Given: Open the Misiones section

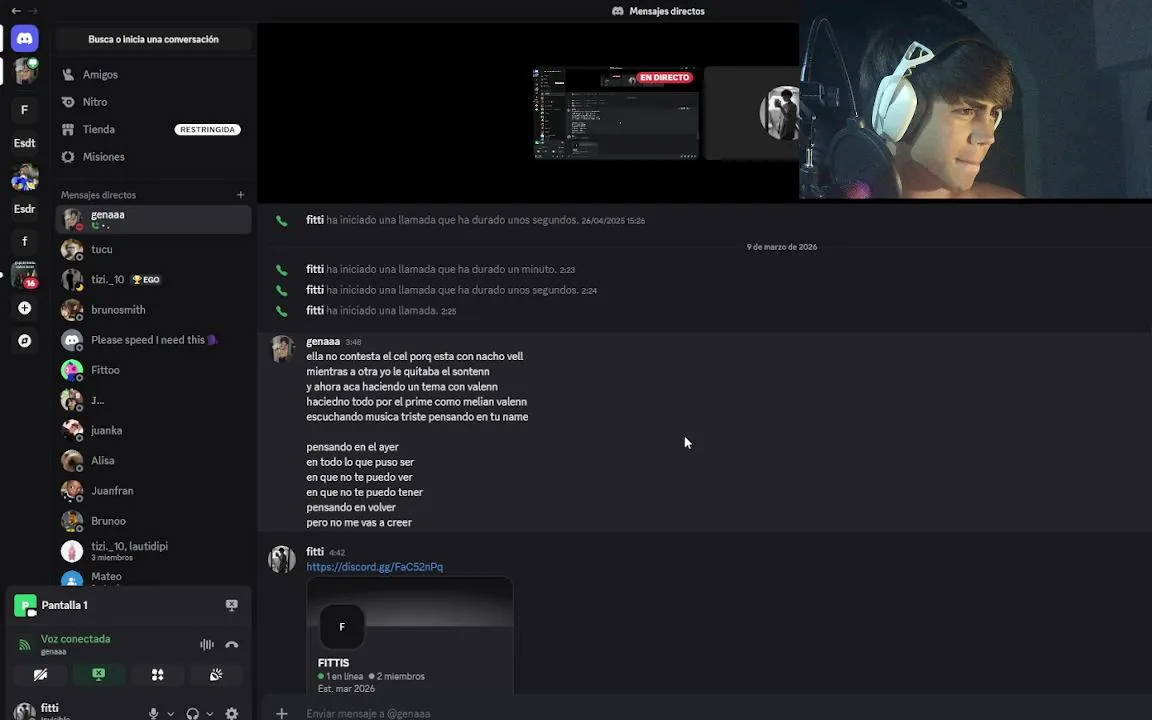Looking at the screenshot, I should 154,156.
